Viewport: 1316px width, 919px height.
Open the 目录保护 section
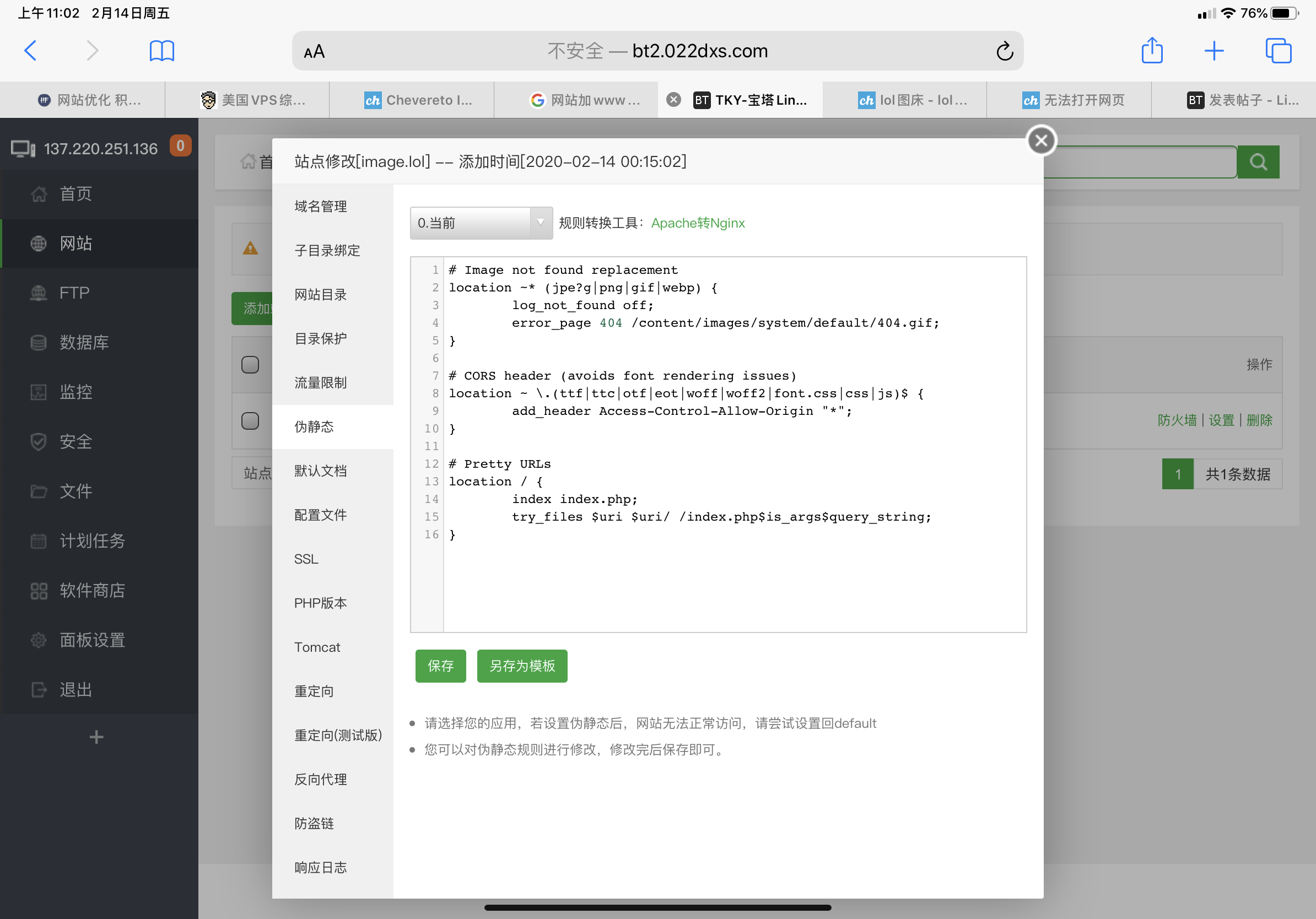point(332,339)
